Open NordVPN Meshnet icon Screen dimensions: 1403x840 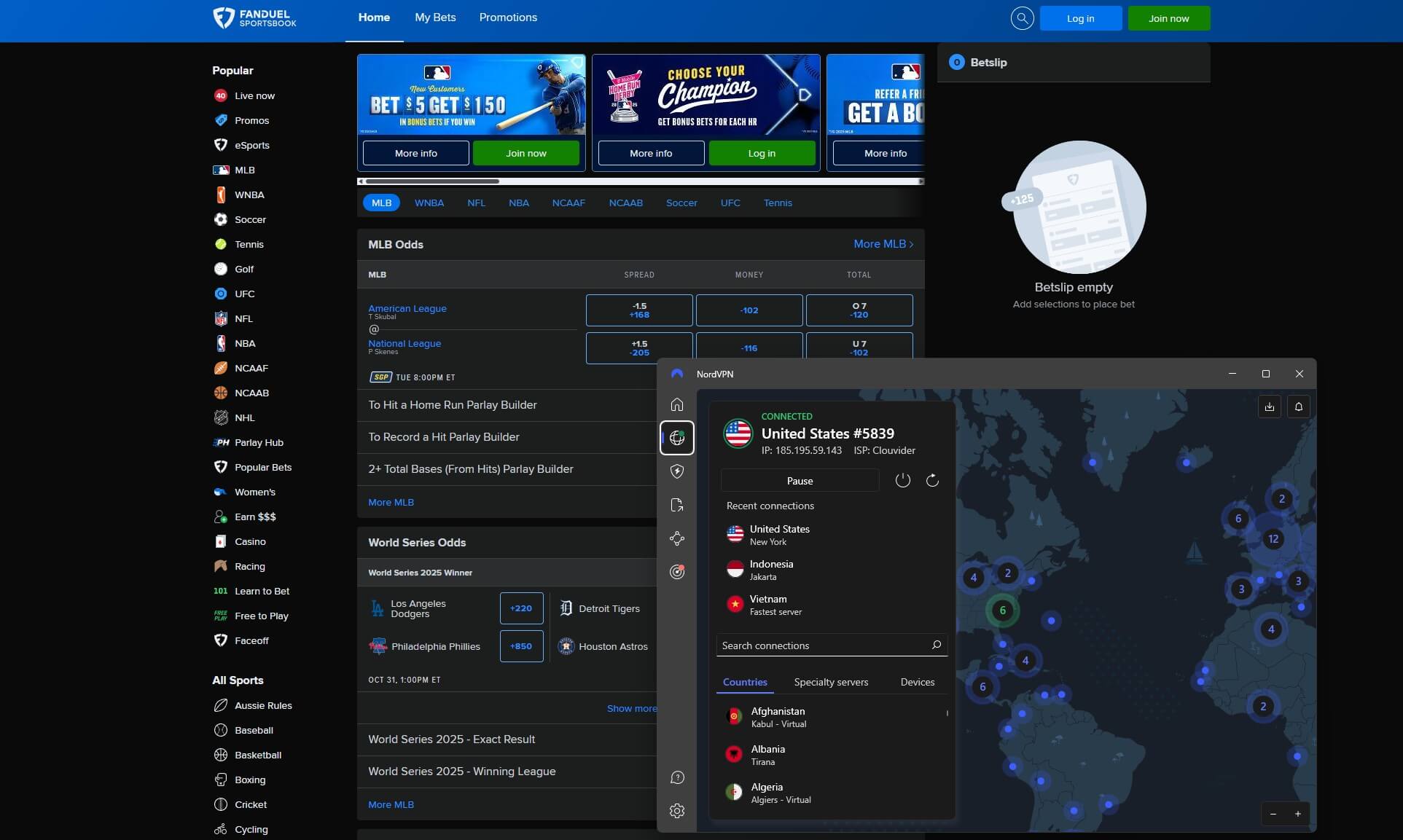(677, 538)
